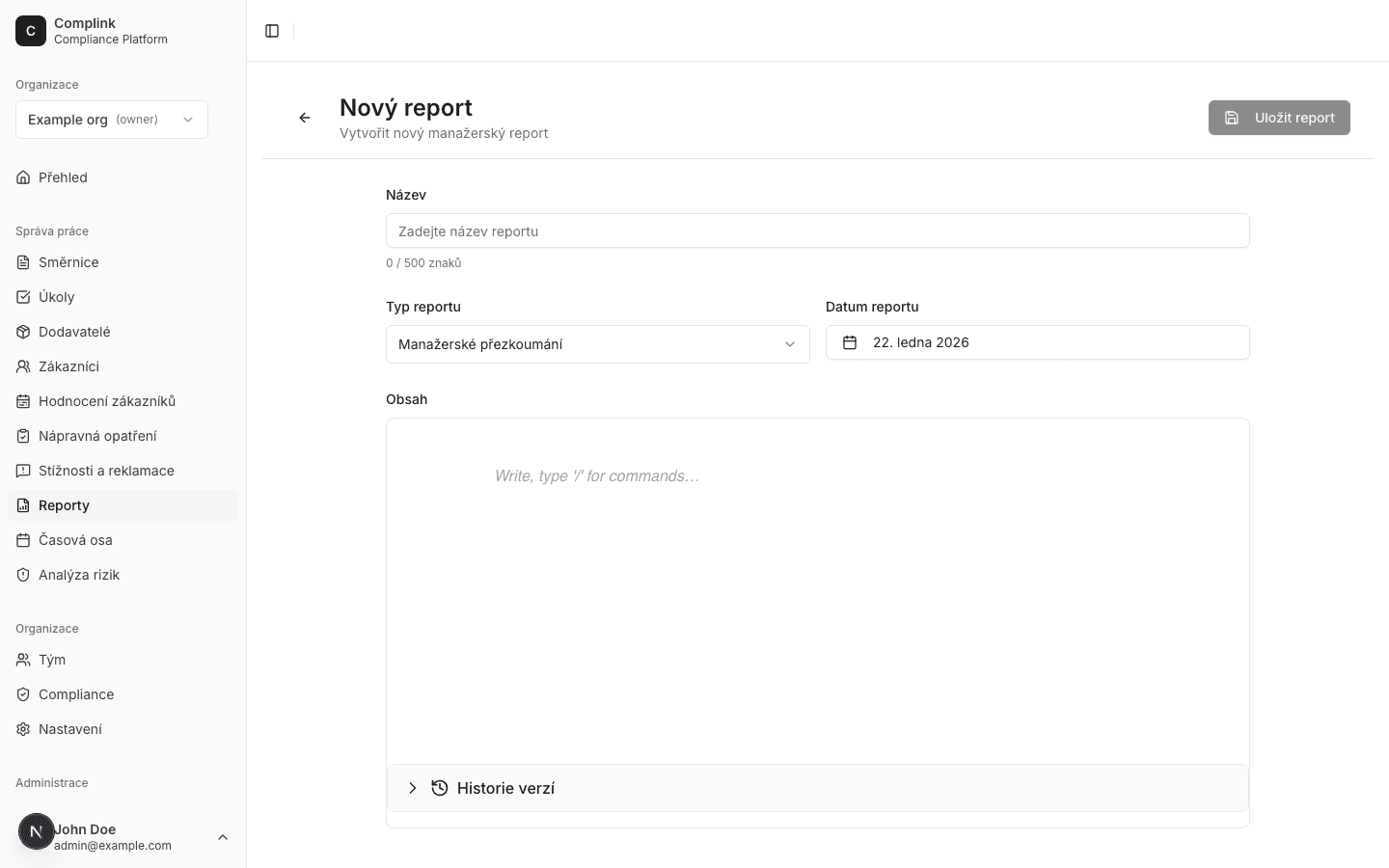Open Hodnocení zákazníků link
The height and width of the screenshot is (868, 1389).
106,401
